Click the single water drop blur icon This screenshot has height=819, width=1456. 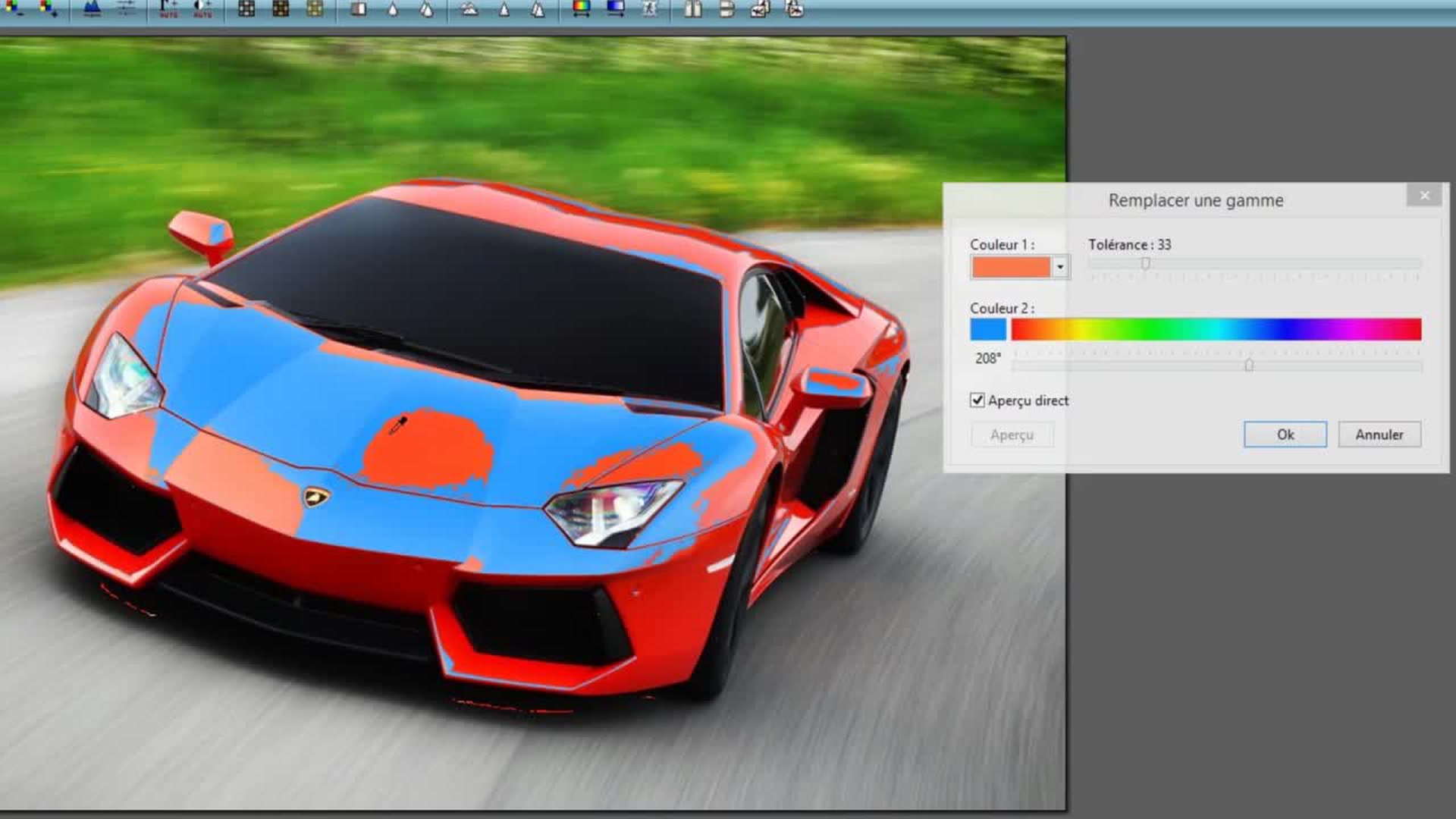(393, 9)
